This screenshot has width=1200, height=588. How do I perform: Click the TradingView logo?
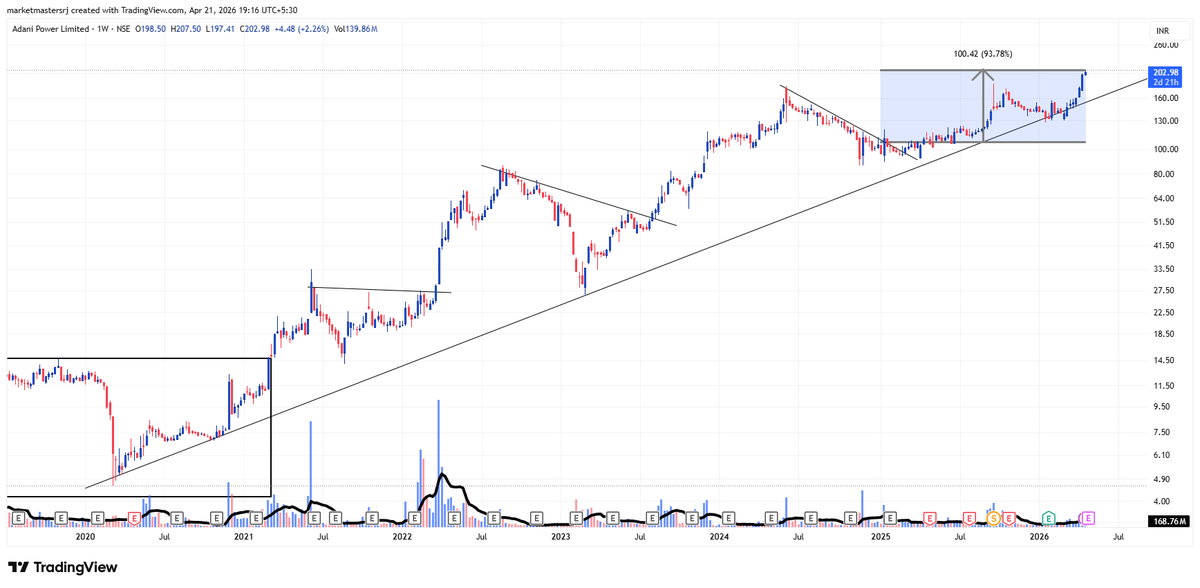click(x=62, y=567)
